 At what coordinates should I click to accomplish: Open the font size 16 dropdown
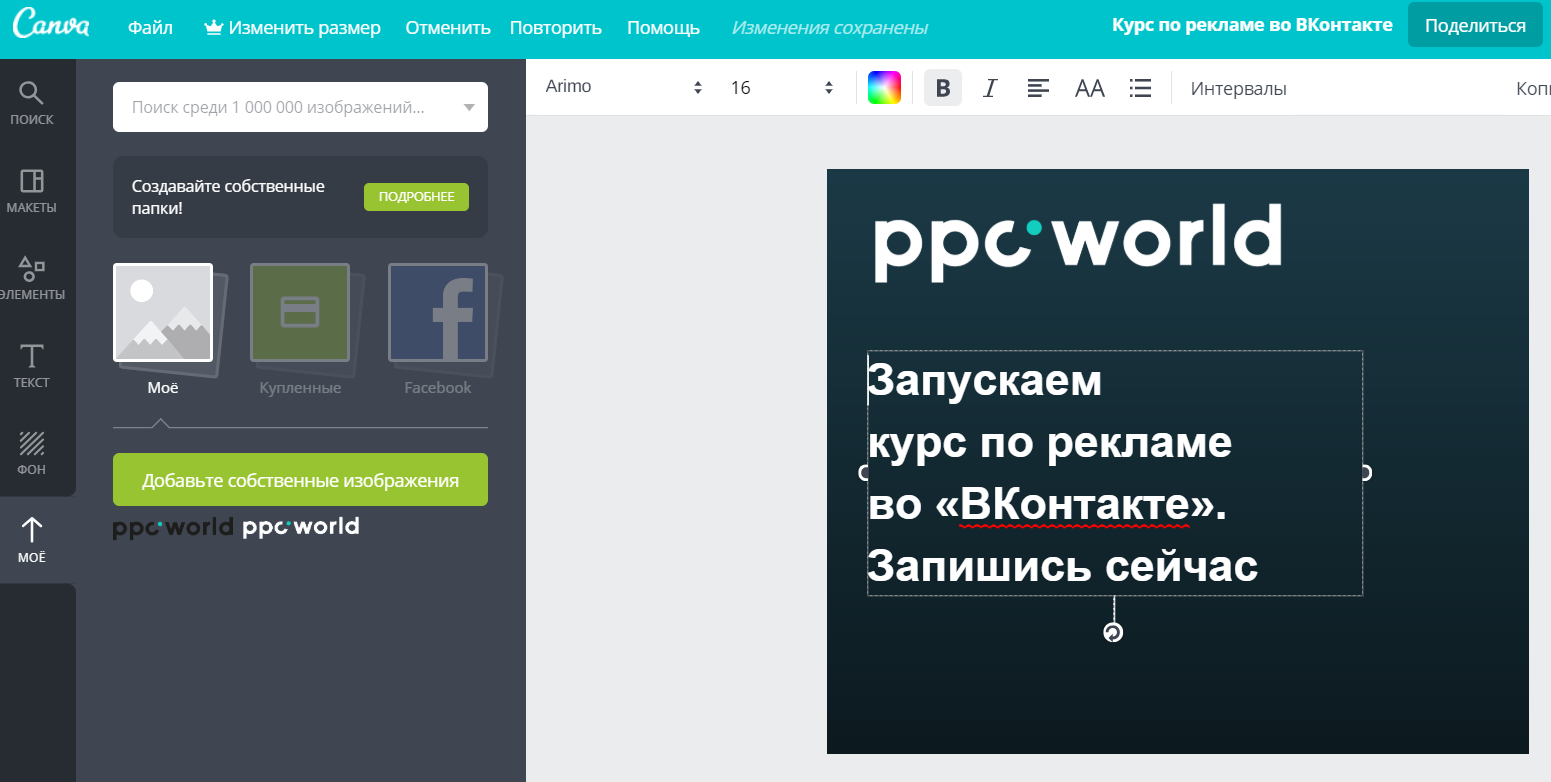782,88
